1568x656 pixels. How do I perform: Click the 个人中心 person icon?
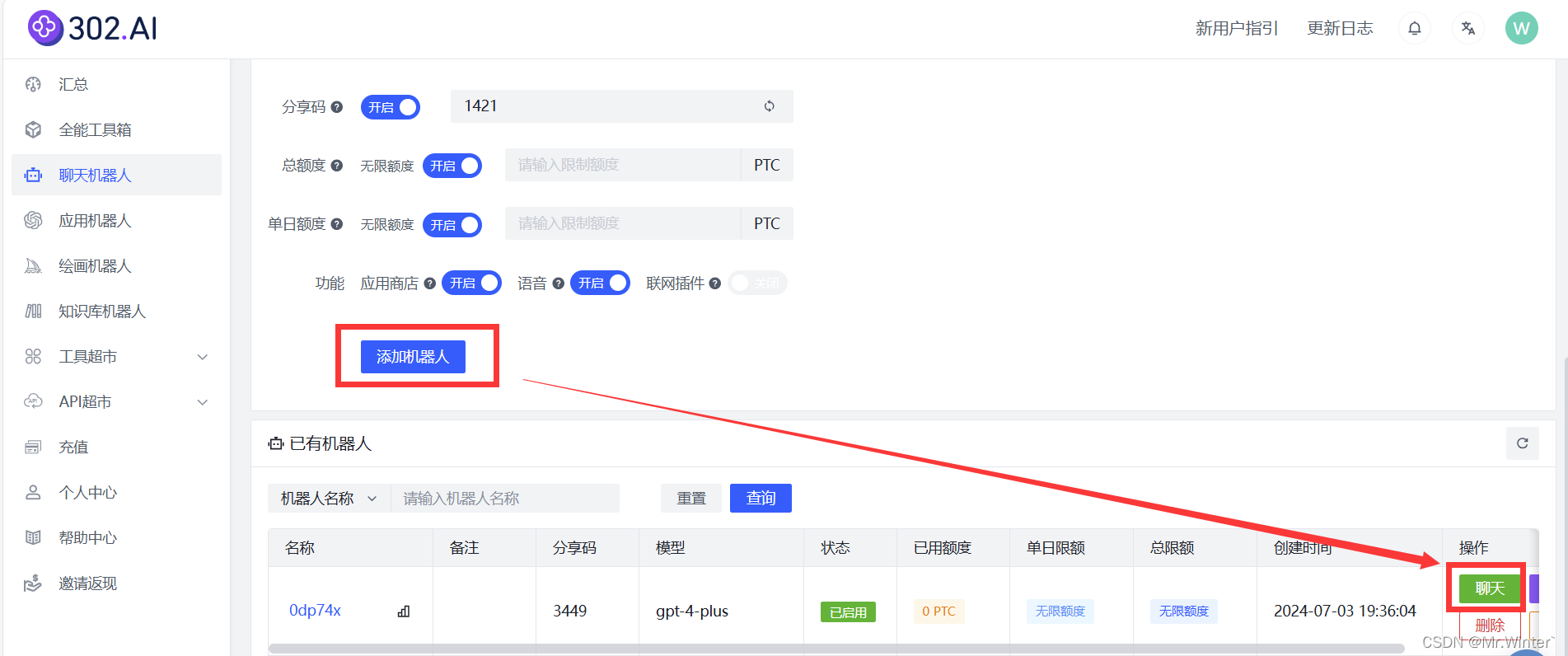pos(33,492)
